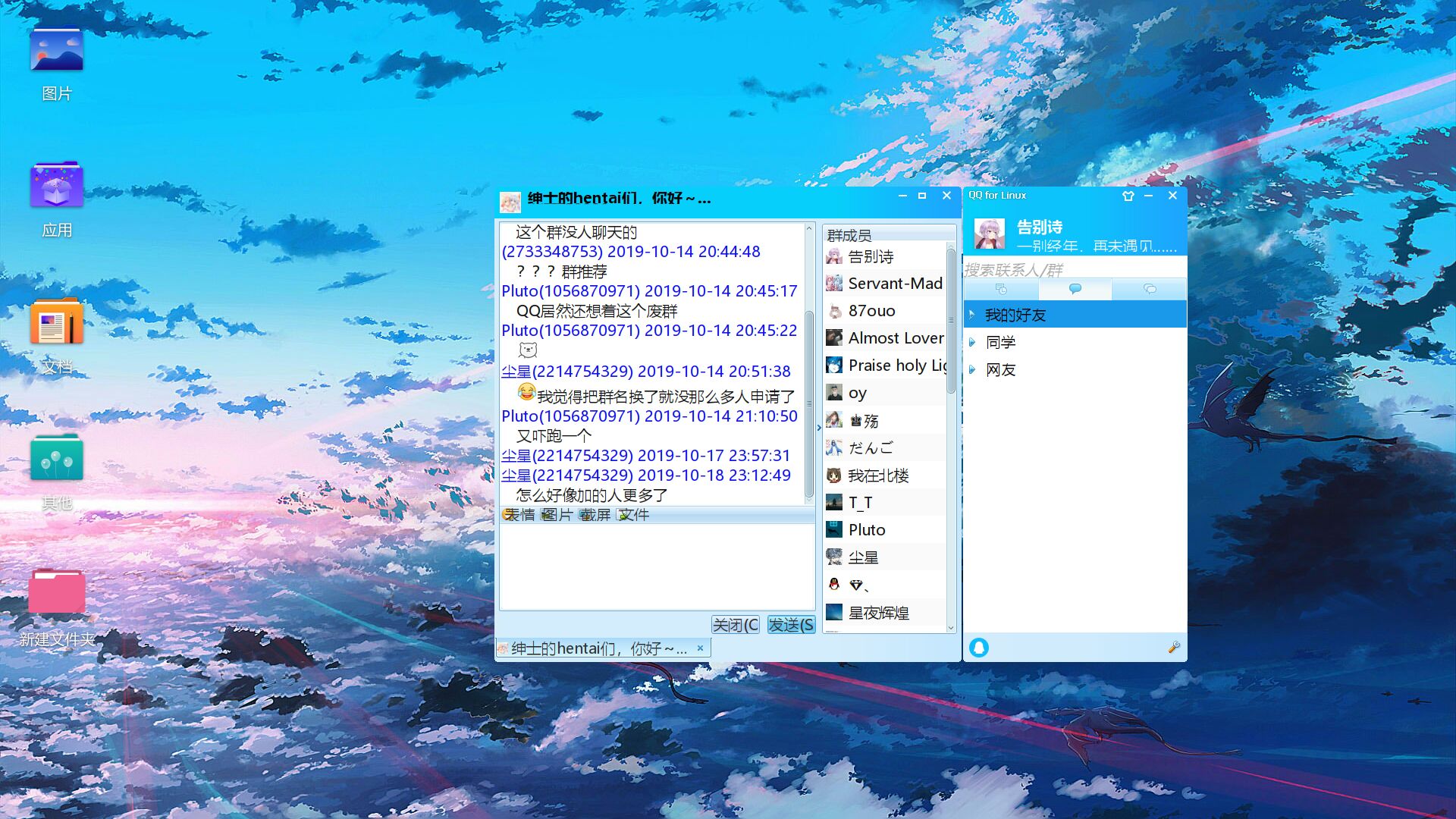This screenshot has height=819, width=1456.
Task: Click the 群成员 header label
Action: pyautogui.click(x=849, y=235)
